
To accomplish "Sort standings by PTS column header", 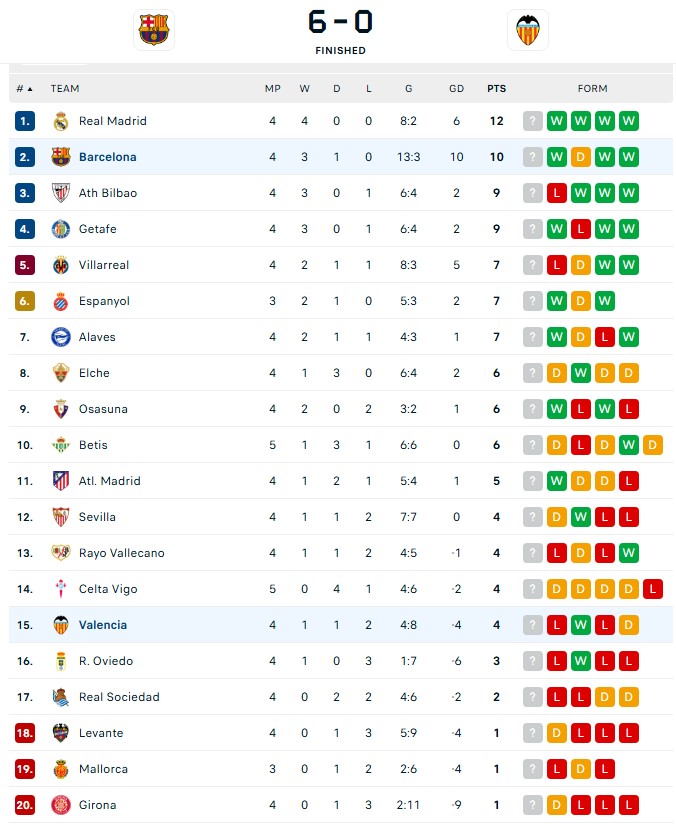I will pos(497,89).
